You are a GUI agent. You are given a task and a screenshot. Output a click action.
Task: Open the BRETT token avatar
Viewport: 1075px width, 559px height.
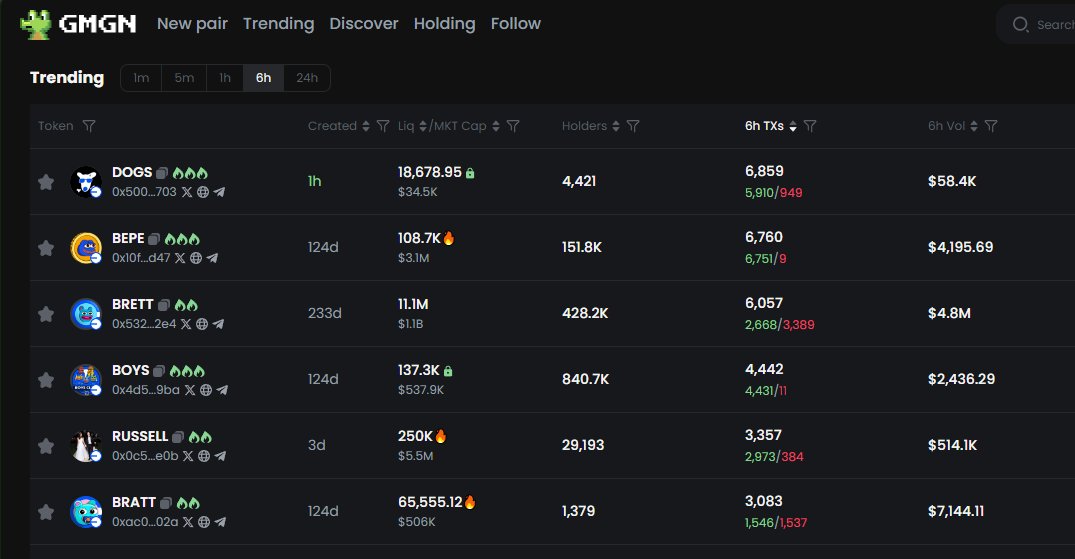point(86,313)
